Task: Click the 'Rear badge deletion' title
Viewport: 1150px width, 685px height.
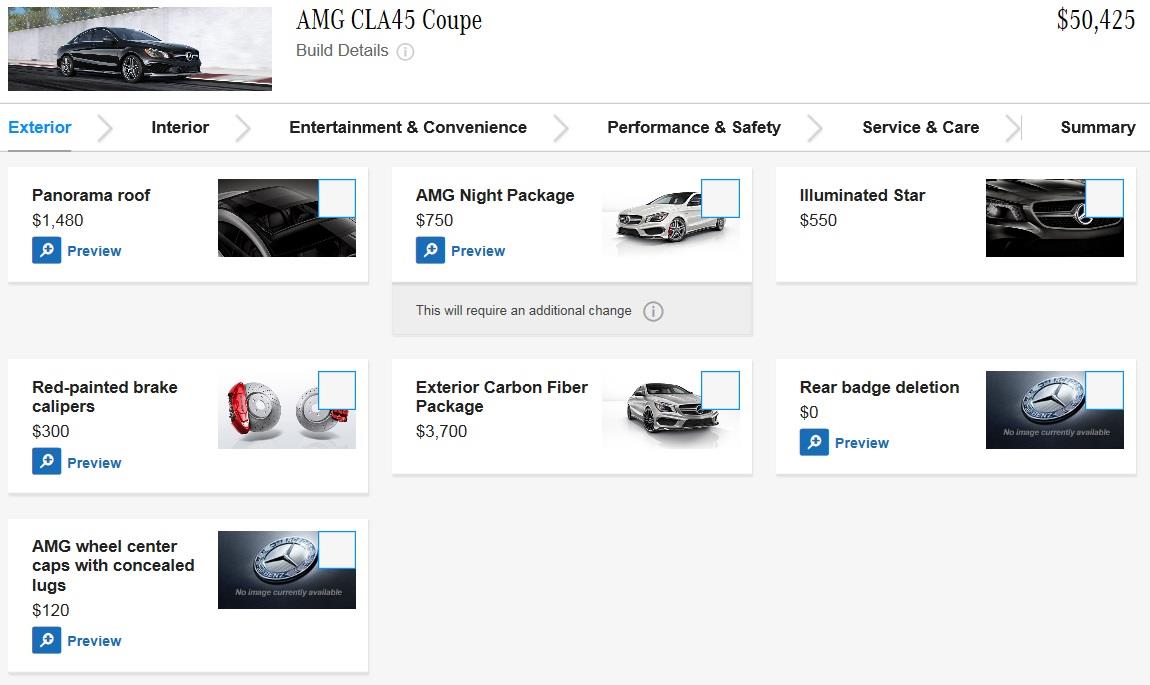Action: pyautogui.click(x=879, y=387)
